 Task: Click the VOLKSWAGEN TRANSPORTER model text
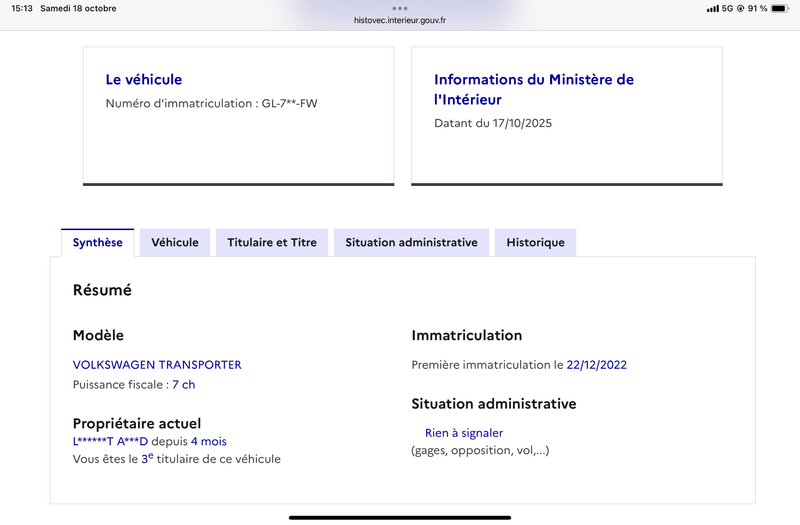click(157, 365)
